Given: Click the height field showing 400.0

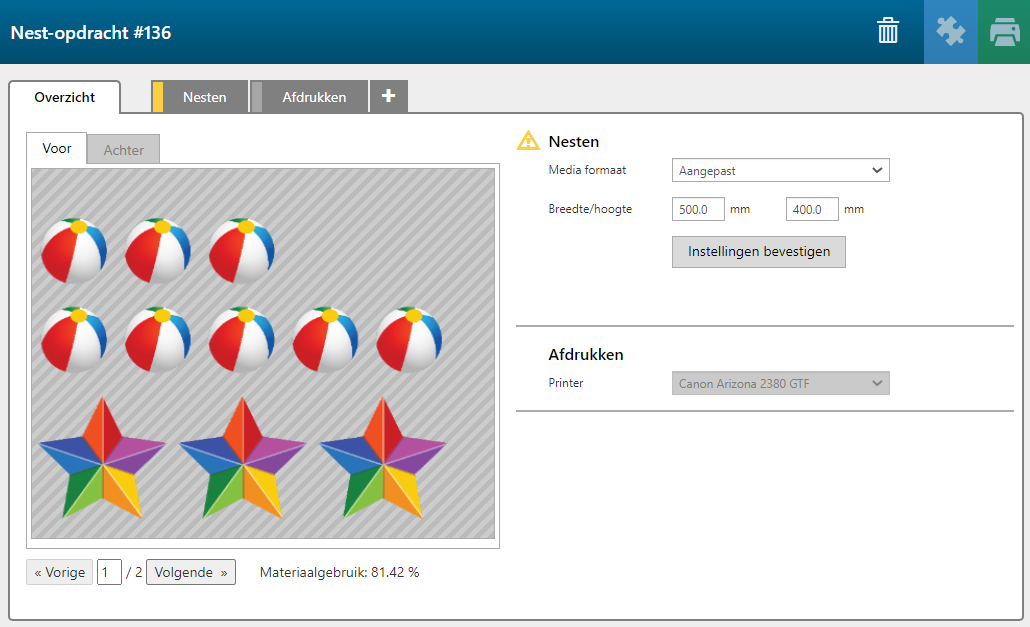Looking at the screenshot, I should click(811, 210).
